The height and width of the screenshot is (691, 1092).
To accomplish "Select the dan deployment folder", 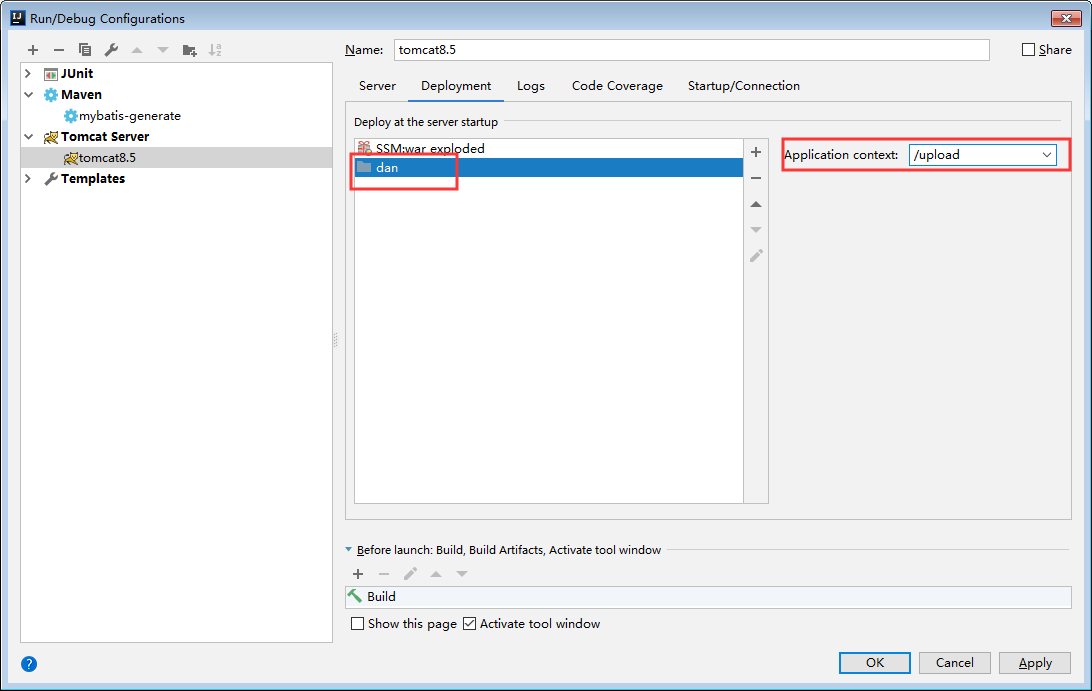I will pos(549,167).
